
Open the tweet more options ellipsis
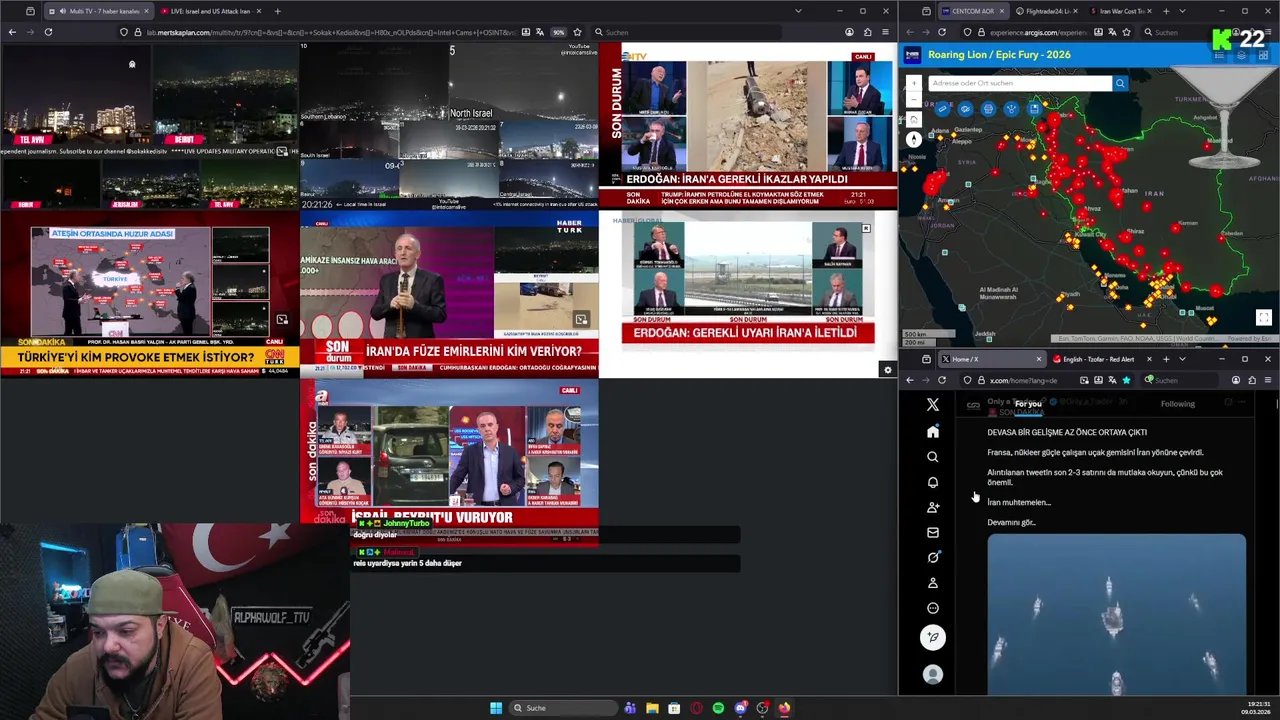(1242, 402)
